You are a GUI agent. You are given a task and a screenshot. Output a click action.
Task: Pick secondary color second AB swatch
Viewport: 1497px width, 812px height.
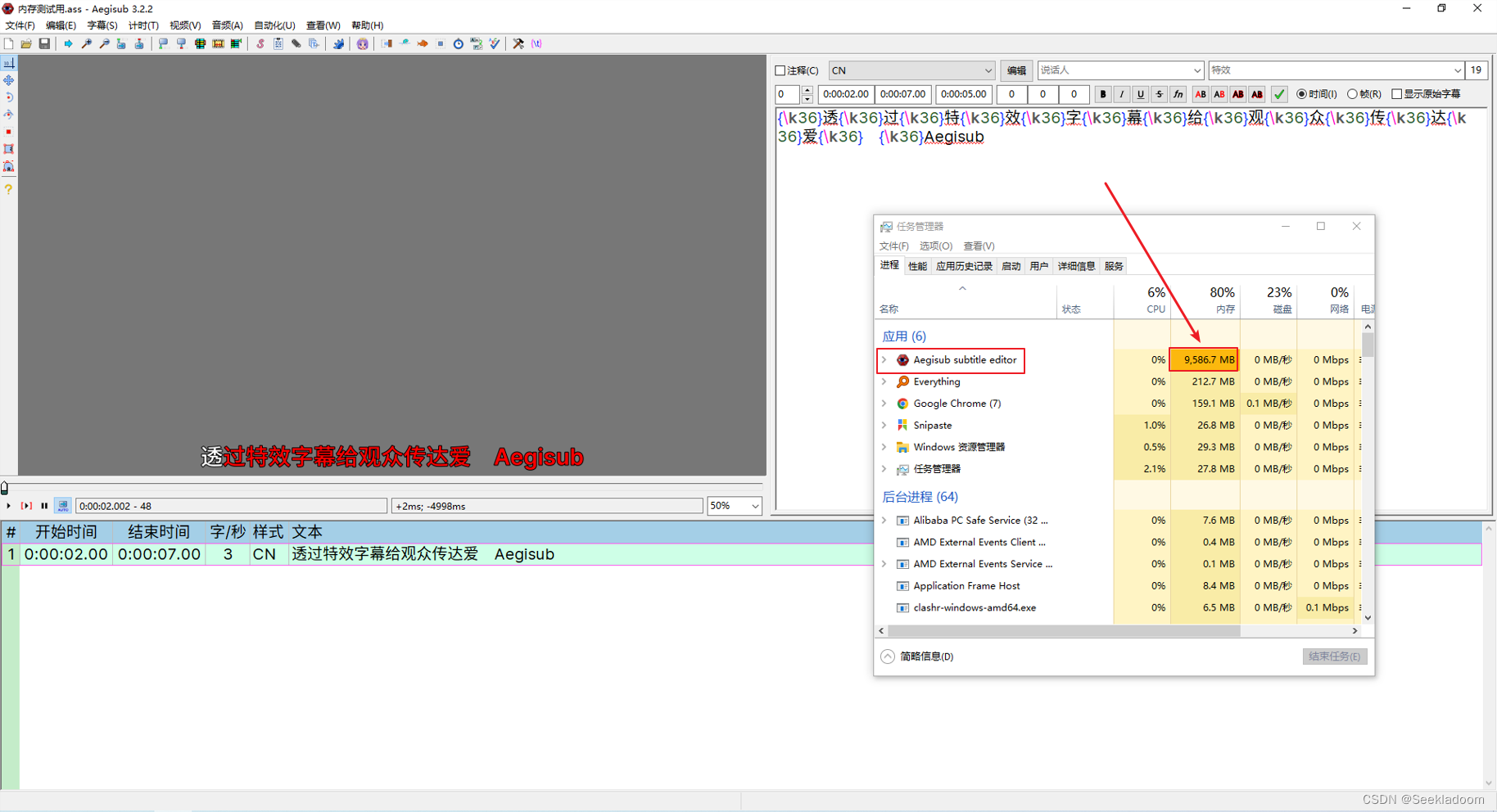coord(1219,94)
